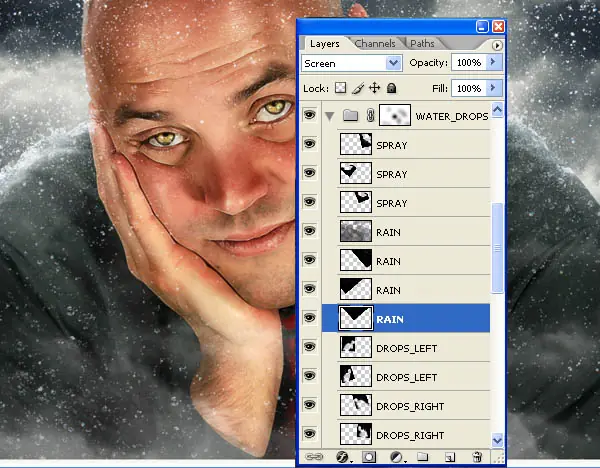Hide the topmost RAIN layer via eye icon
Screen dimensions: 600x468
tap(310, 231)
